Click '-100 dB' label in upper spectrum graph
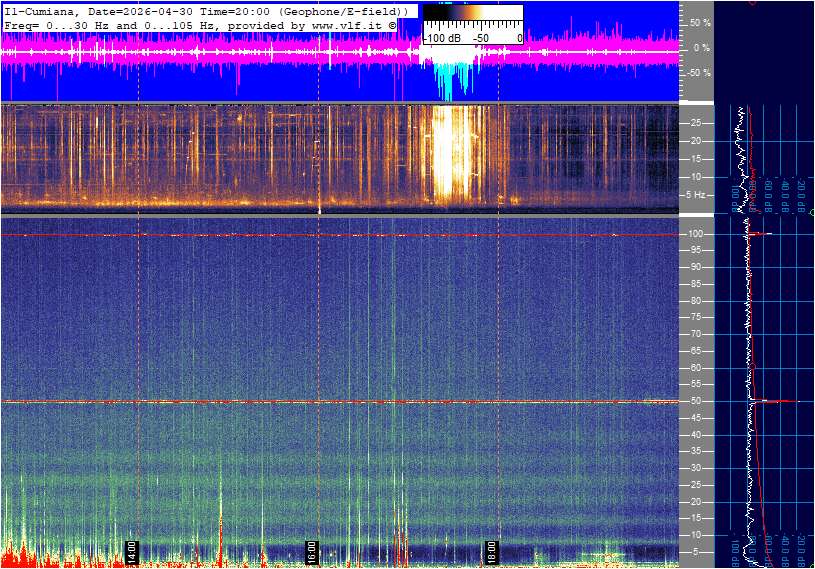Screen dimensions: 815x569 pyautogui.click(x=735, y=197)
